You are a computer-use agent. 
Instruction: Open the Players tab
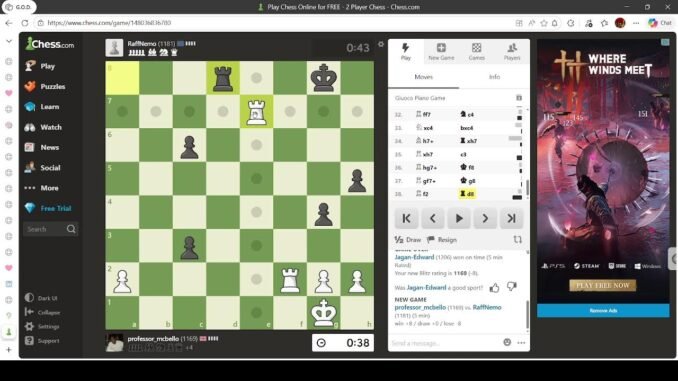pyautogui.click(x=512, y=51)
